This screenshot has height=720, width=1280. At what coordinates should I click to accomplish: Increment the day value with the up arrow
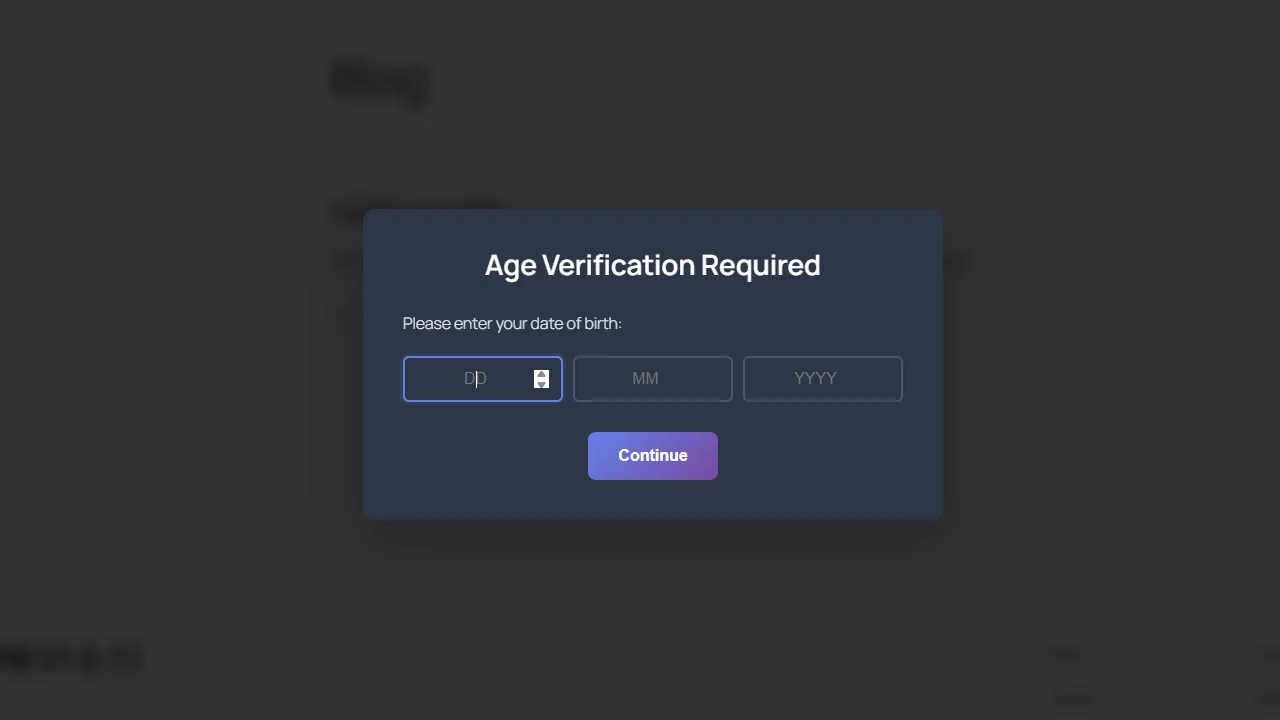[541, 373]
